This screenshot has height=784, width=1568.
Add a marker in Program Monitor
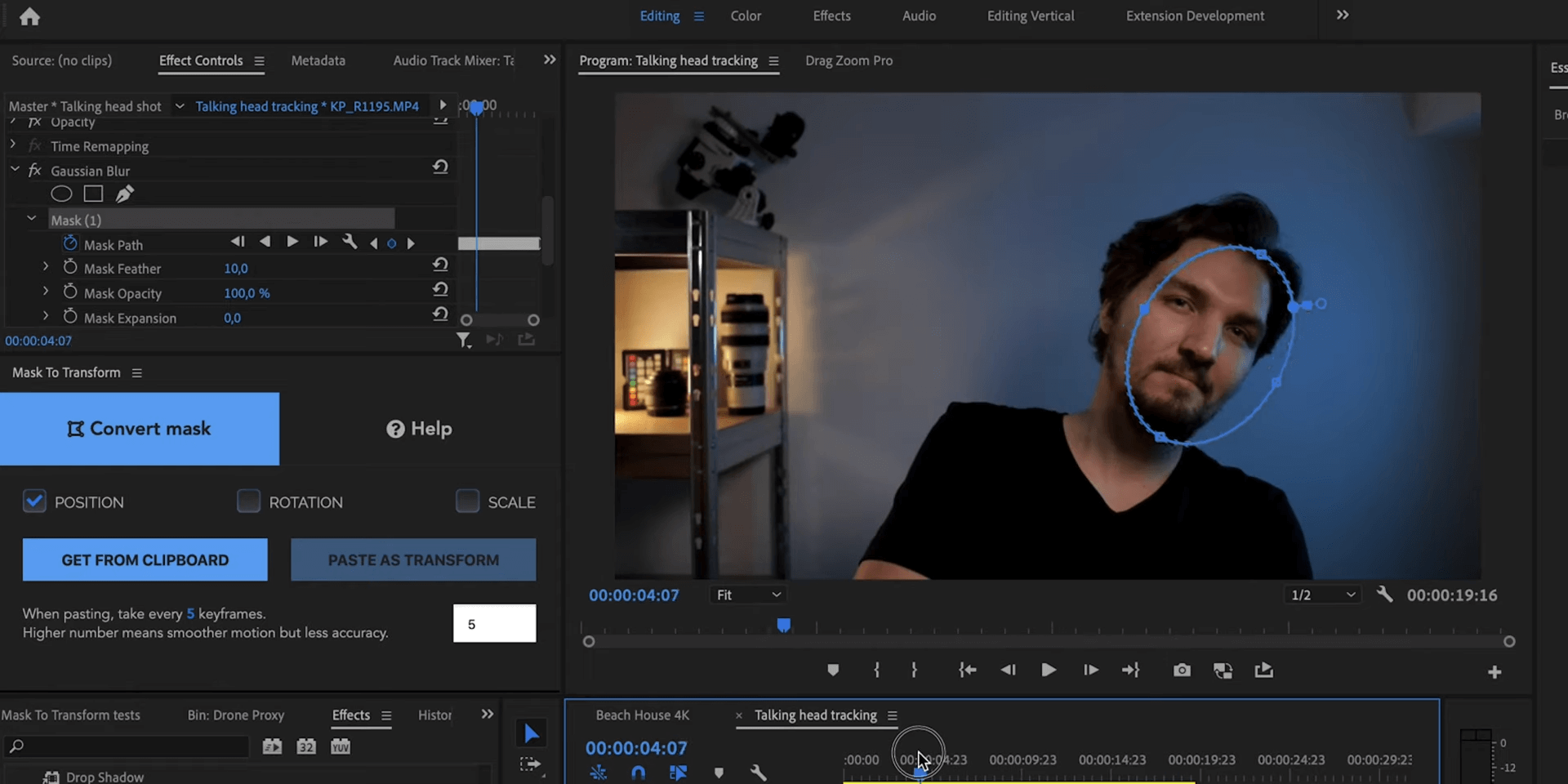[832, 670]
